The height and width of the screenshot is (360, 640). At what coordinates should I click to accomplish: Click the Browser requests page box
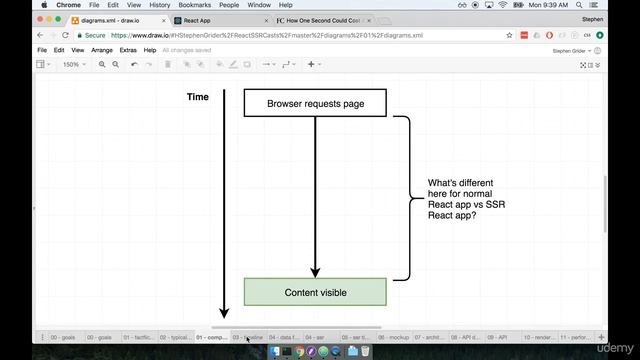coord(315,103)
